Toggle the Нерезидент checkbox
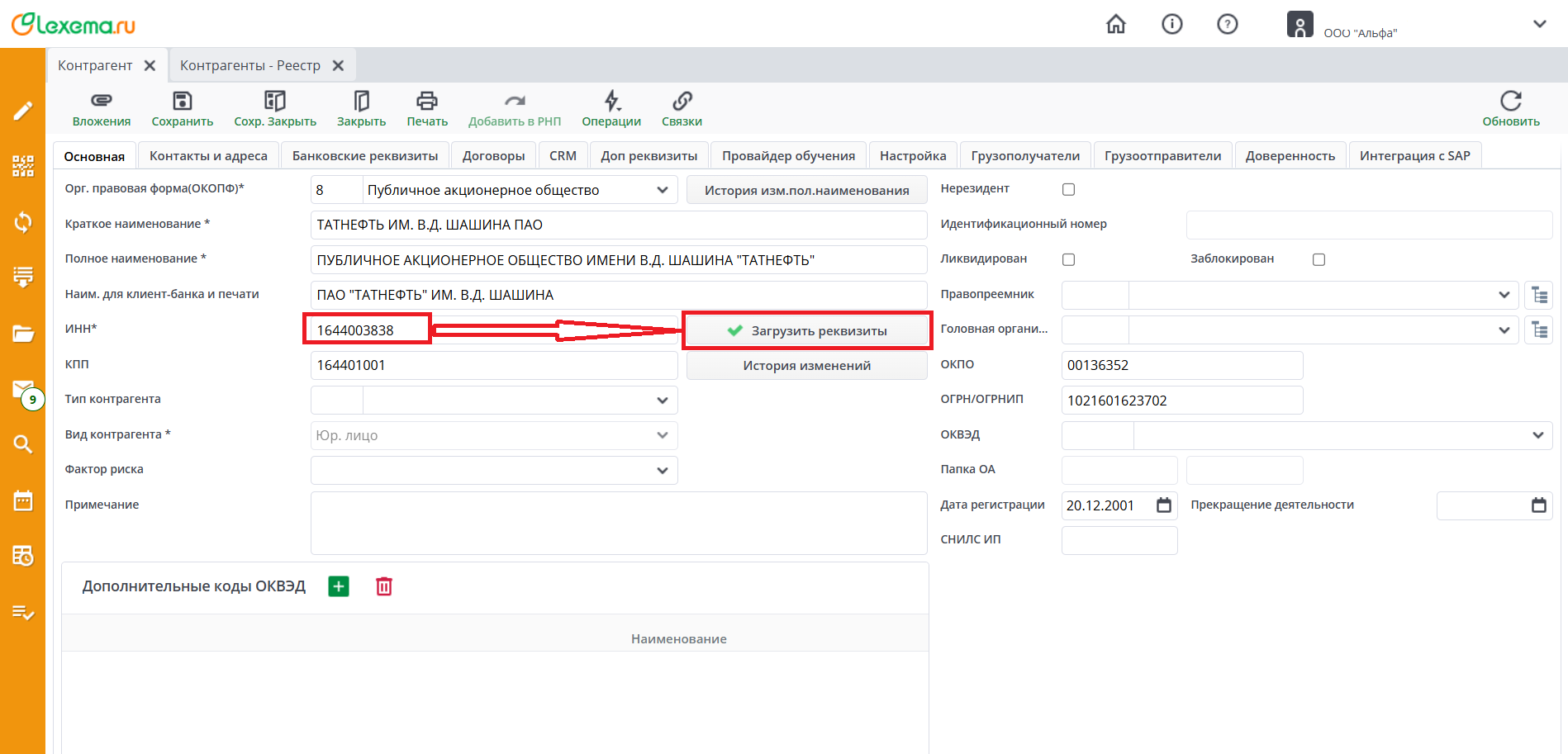Screen dimensions: 1568x754 1068,189
